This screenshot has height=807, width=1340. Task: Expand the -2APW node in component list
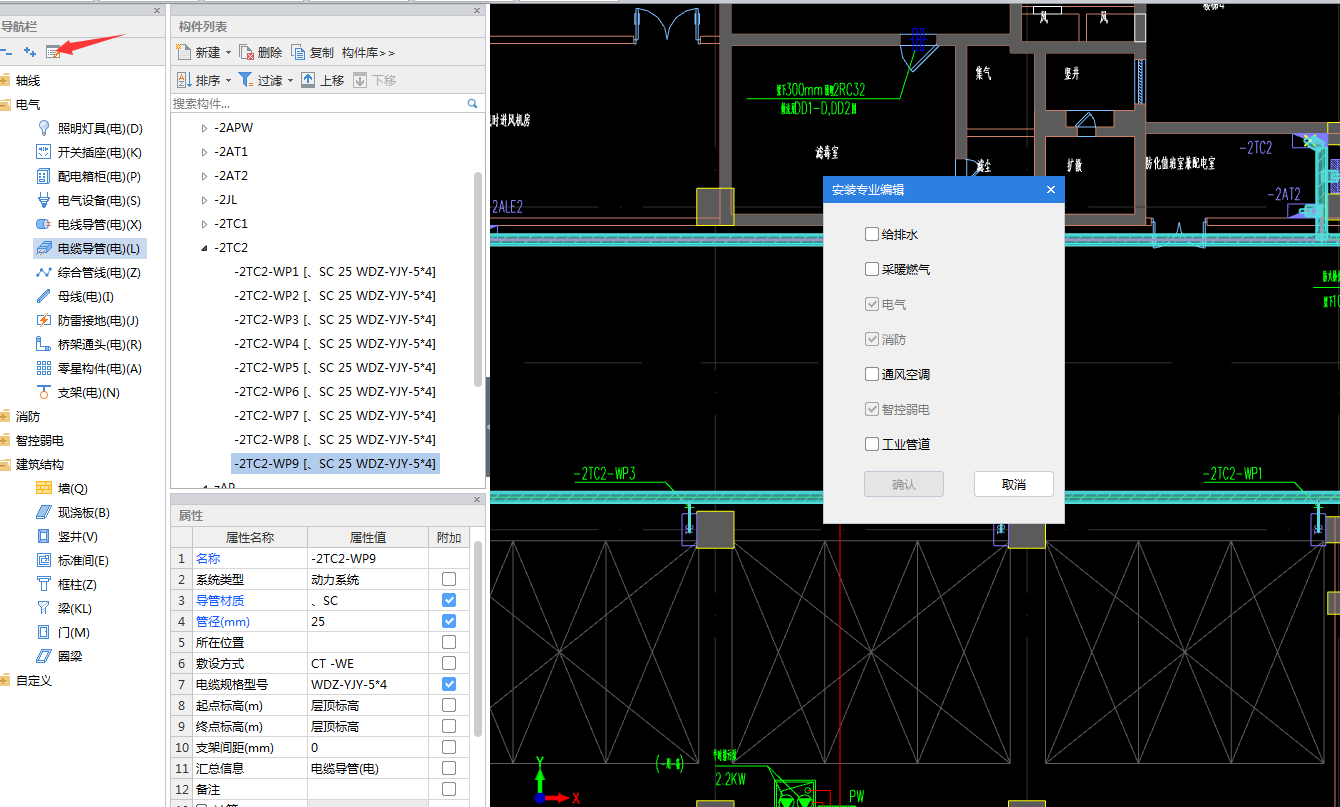tap(204, 128)
